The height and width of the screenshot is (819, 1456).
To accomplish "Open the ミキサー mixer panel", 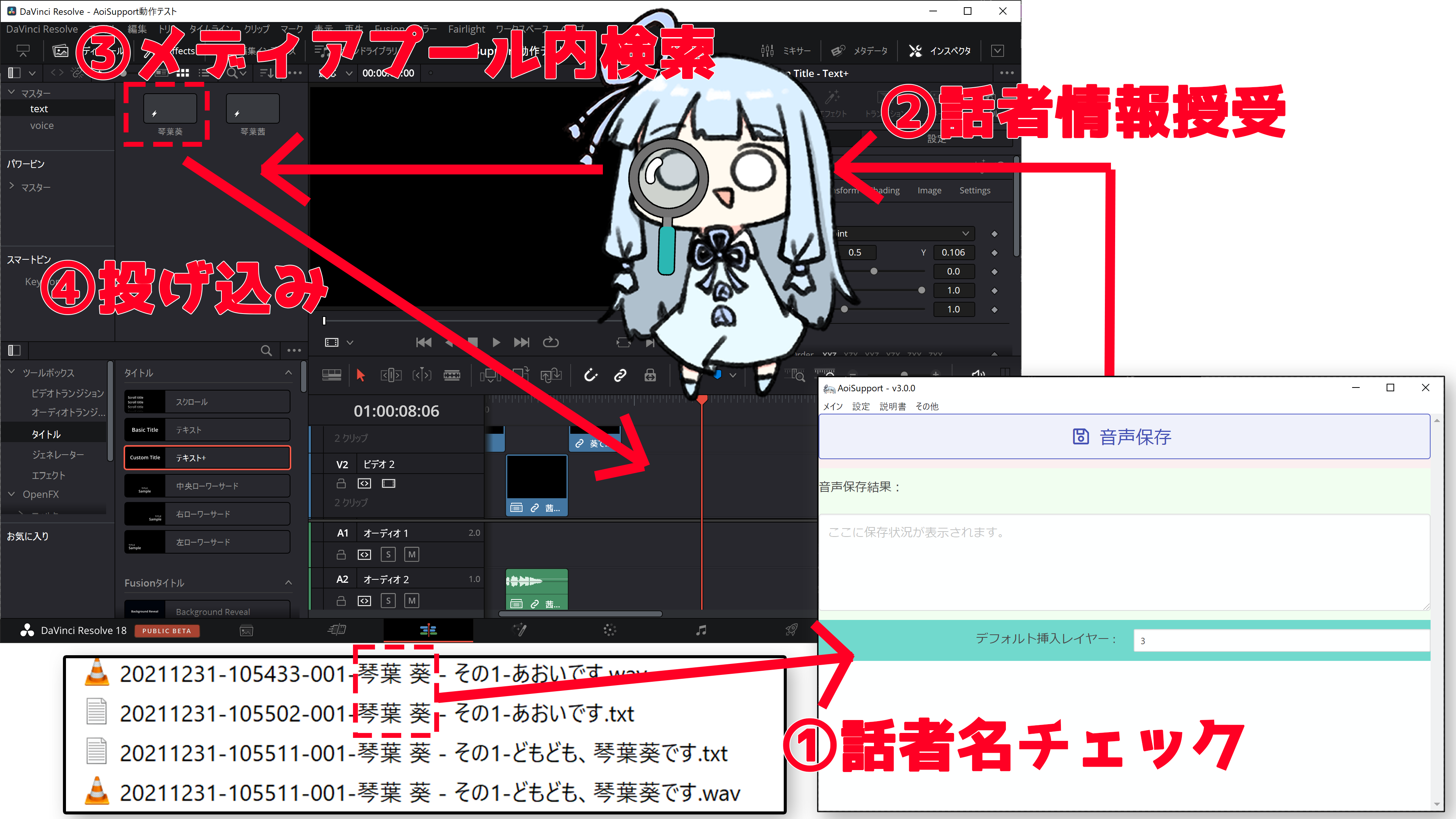I will point(786,51).
